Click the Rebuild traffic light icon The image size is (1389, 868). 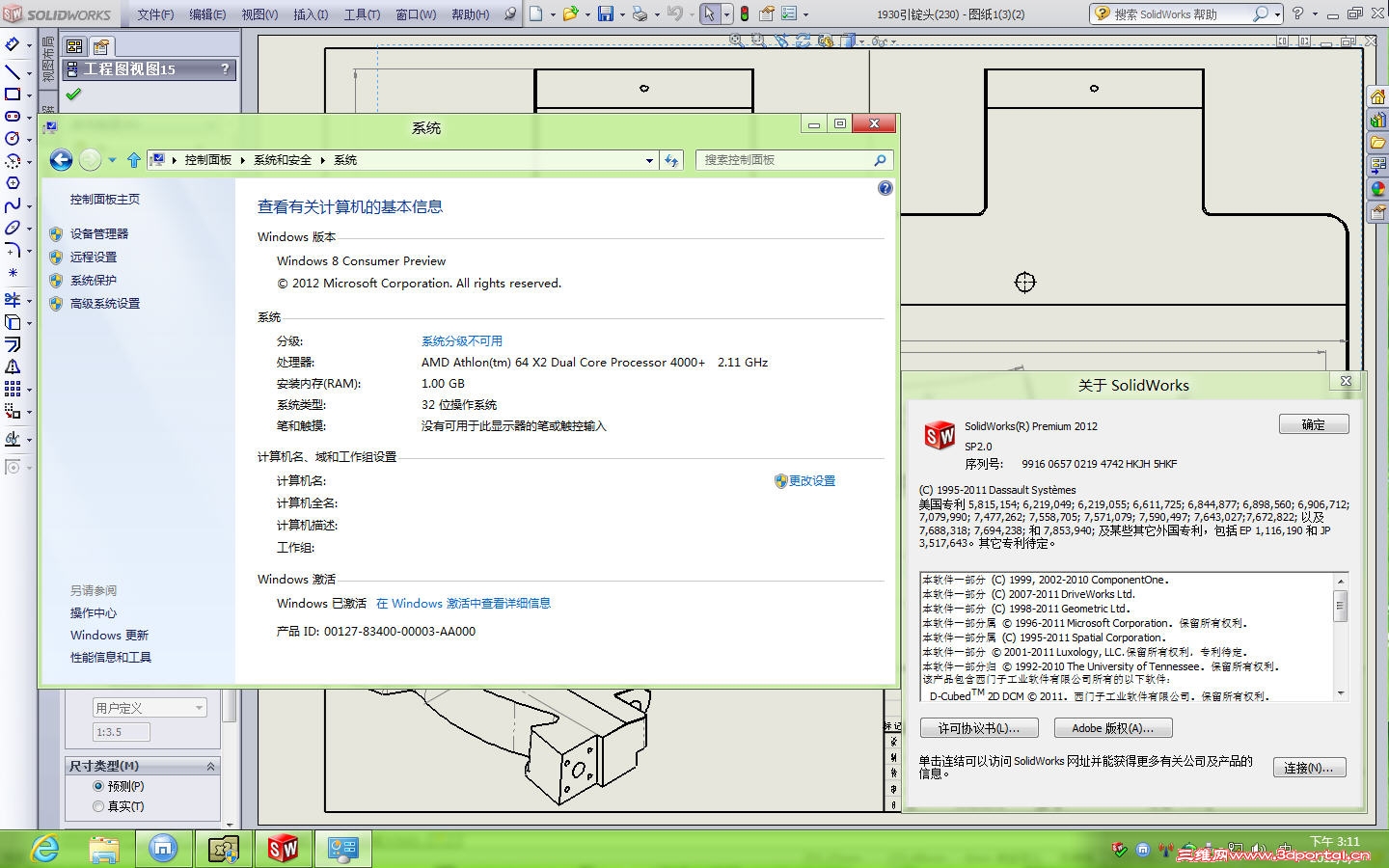tap(745, 14)
